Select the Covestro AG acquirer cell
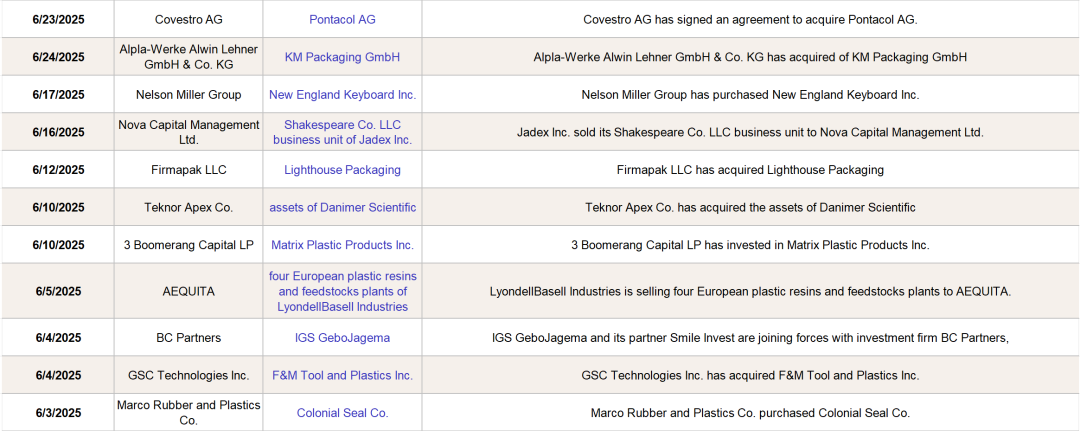1080x431 pixels. coord(189,20)
